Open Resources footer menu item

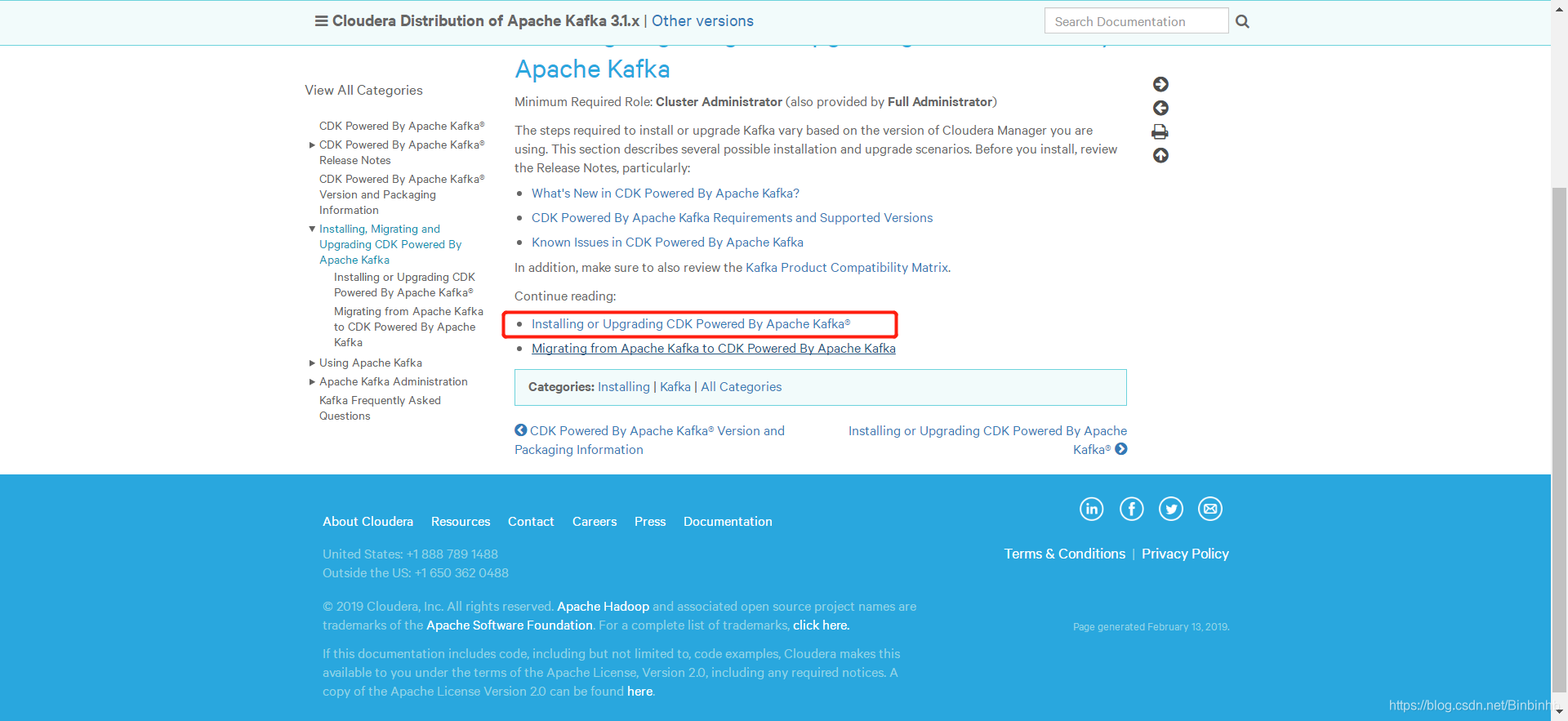(x=461, y=522)
